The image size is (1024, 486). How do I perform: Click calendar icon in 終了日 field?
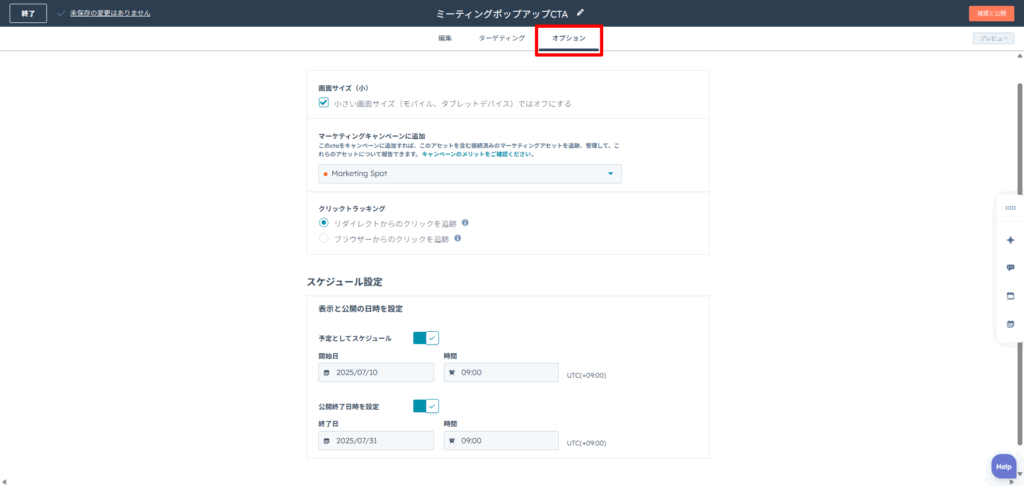(x=327, y=441)
